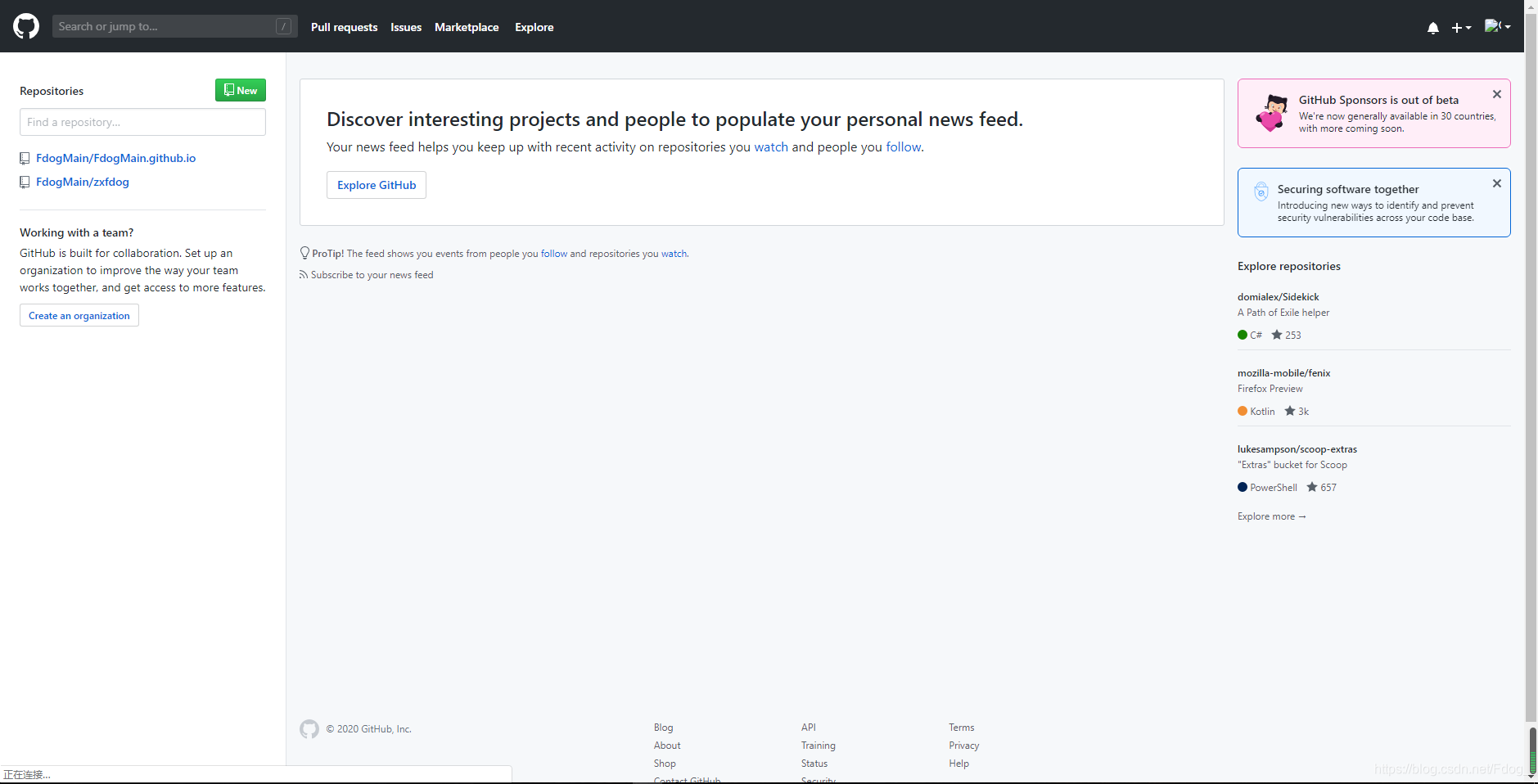Click the 253 stars count for Sidekick
1538x784 pixels.
(1292, 335)
